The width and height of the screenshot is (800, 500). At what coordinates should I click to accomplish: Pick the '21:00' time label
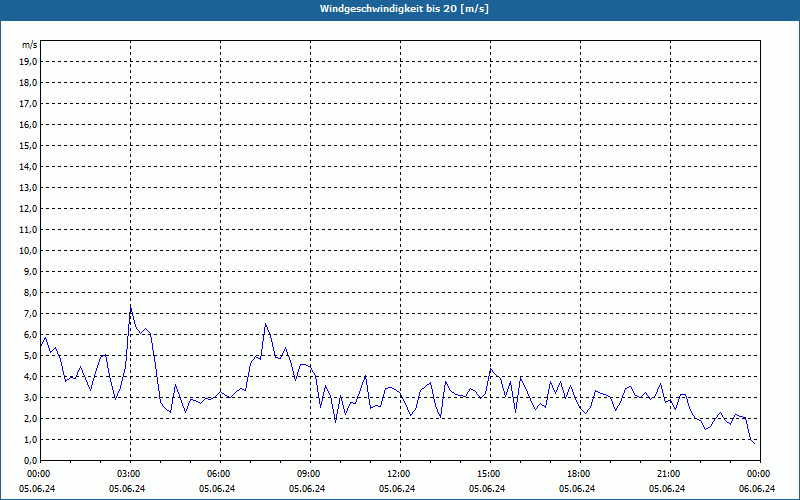click(x=668, y=474)
